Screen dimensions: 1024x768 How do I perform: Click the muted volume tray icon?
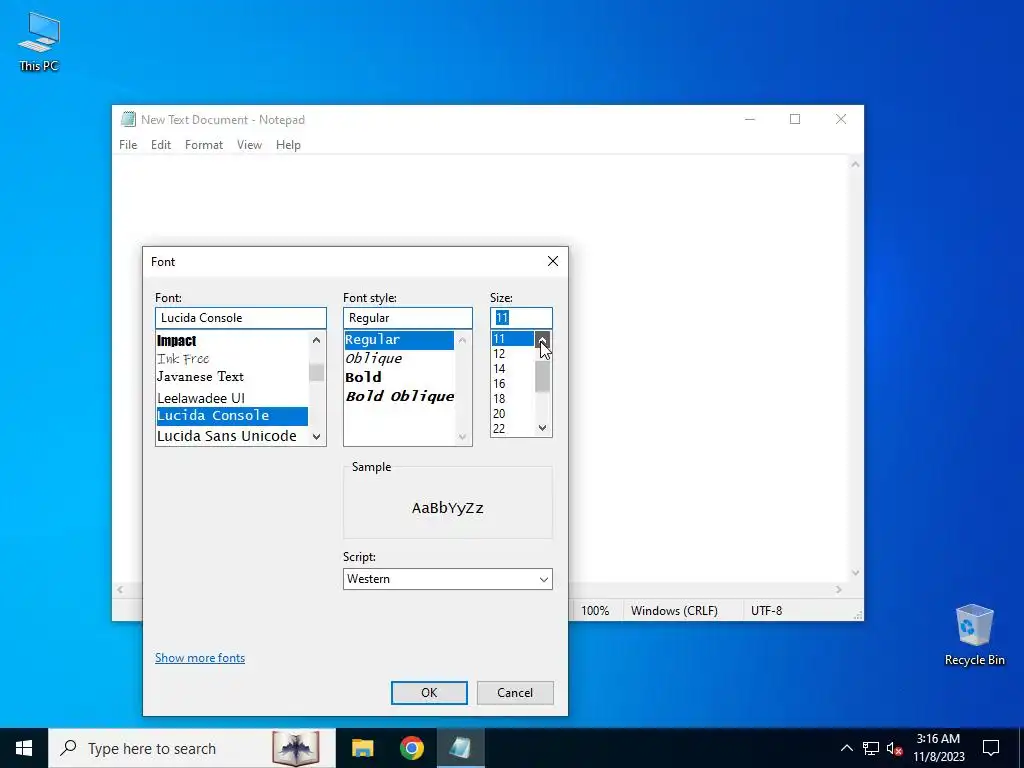click(x=894, y=748)
